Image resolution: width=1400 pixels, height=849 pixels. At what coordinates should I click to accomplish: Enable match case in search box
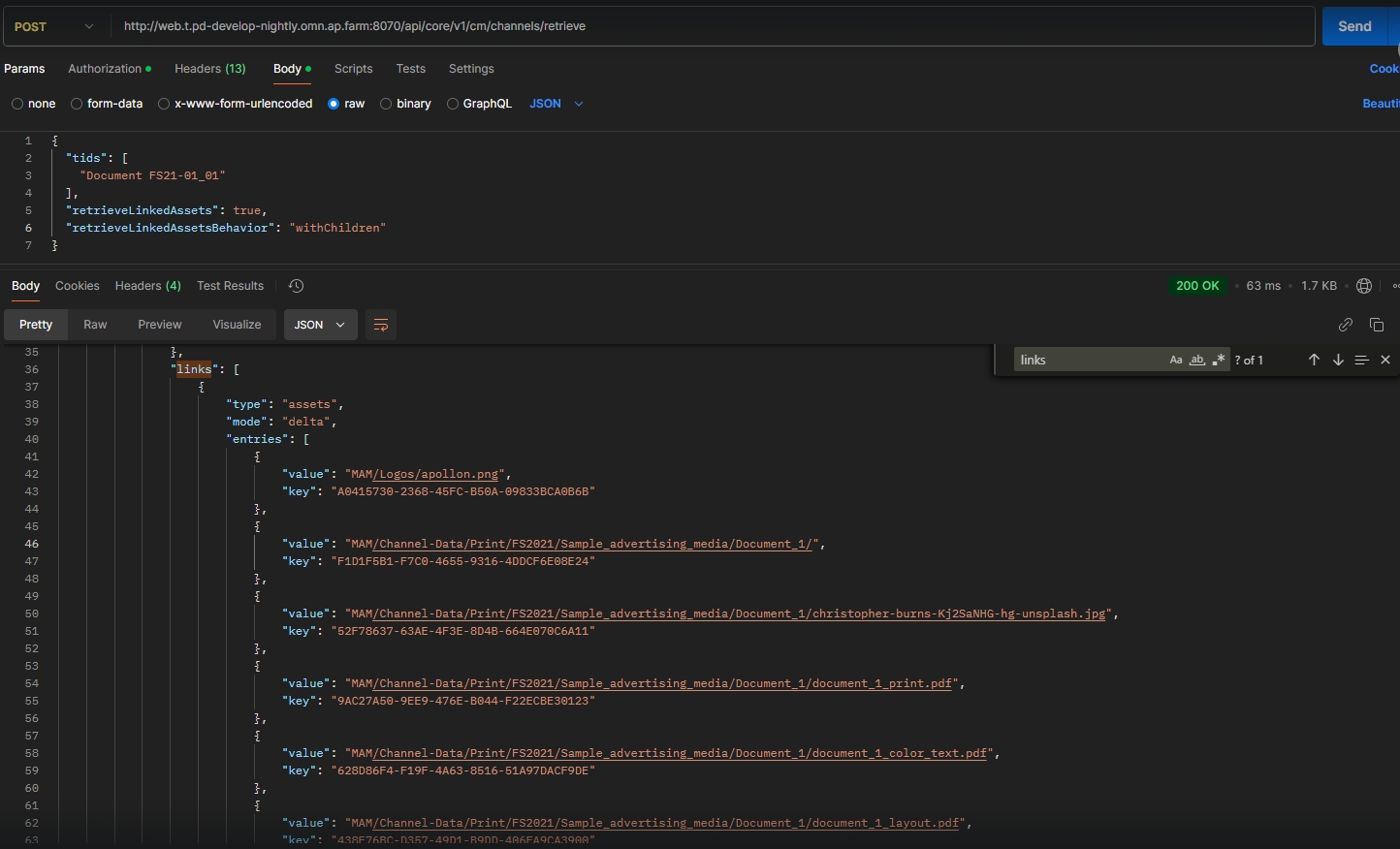pos(1176,360)
